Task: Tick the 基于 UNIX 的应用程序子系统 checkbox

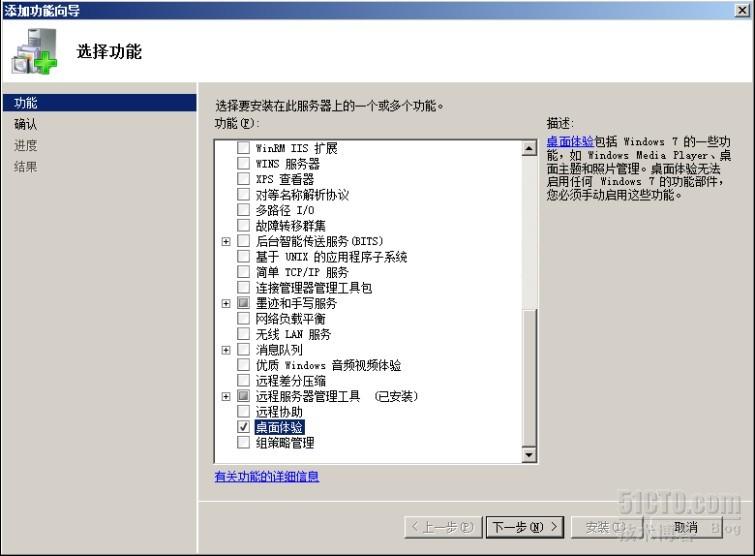Action: pyautogui.click(x=244, y=256)
